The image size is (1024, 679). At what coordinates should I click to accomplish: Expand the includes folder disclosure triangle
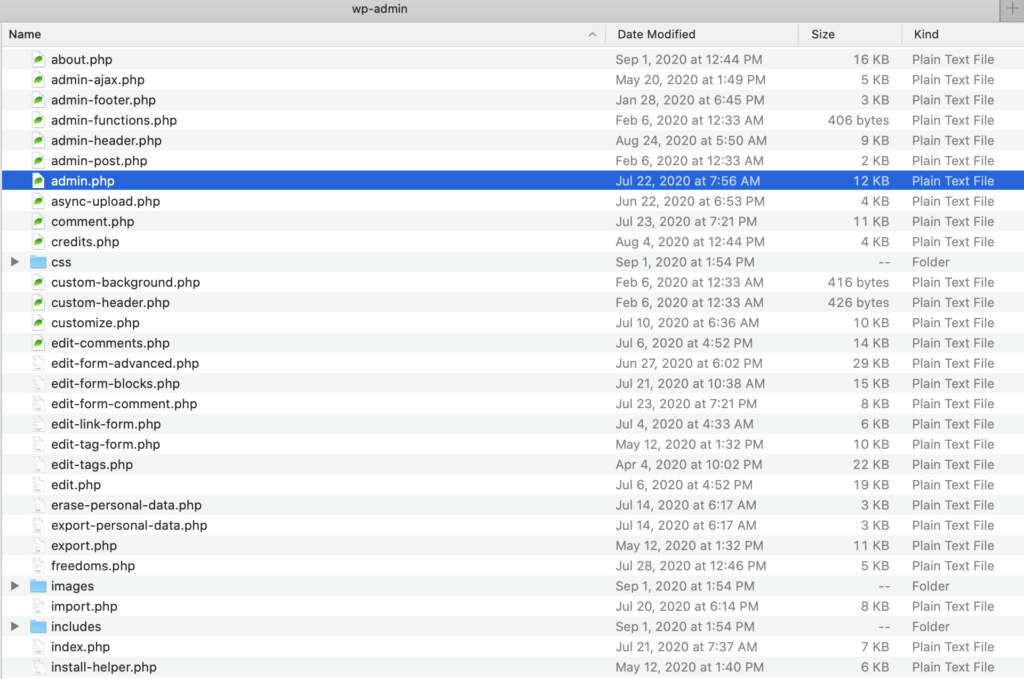(x=14, y=626)
